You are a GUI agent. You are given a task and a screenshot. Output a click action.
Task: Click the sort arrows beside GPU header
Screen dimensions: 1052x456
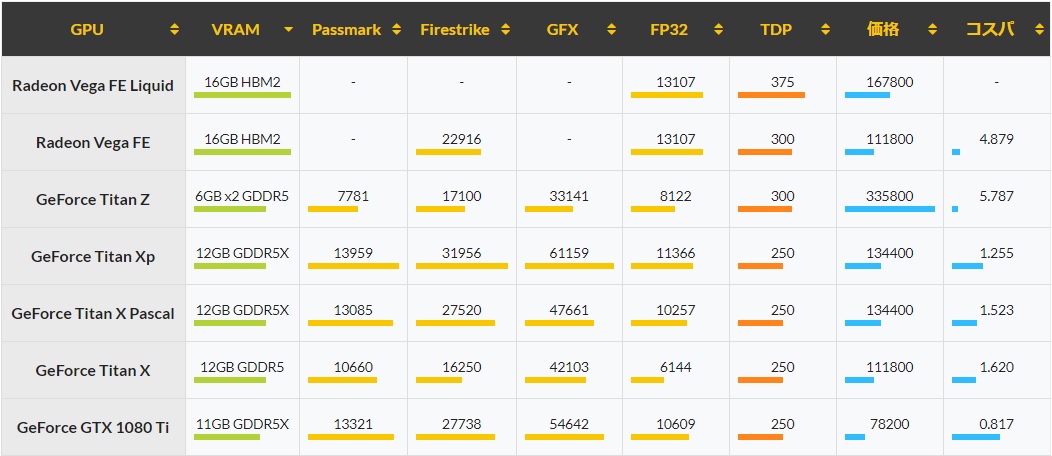[174, 30]
